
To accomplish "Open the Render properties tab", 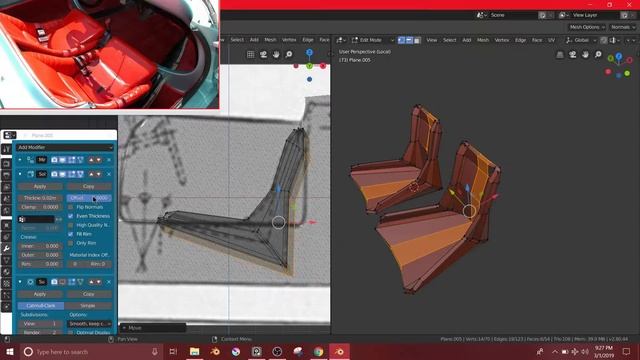I will [6, 164].
